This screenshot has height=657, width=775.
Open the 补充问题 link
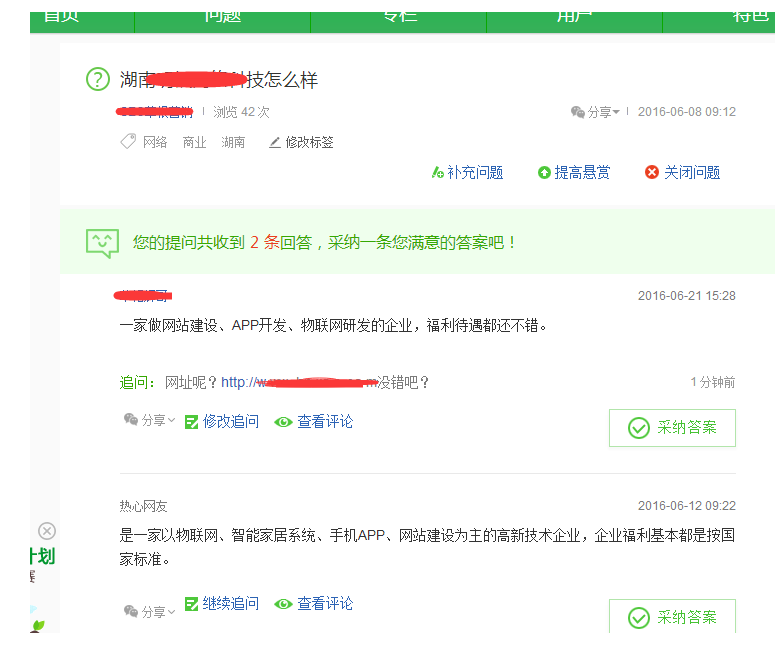pyautogui.click(x=475, y=173)
